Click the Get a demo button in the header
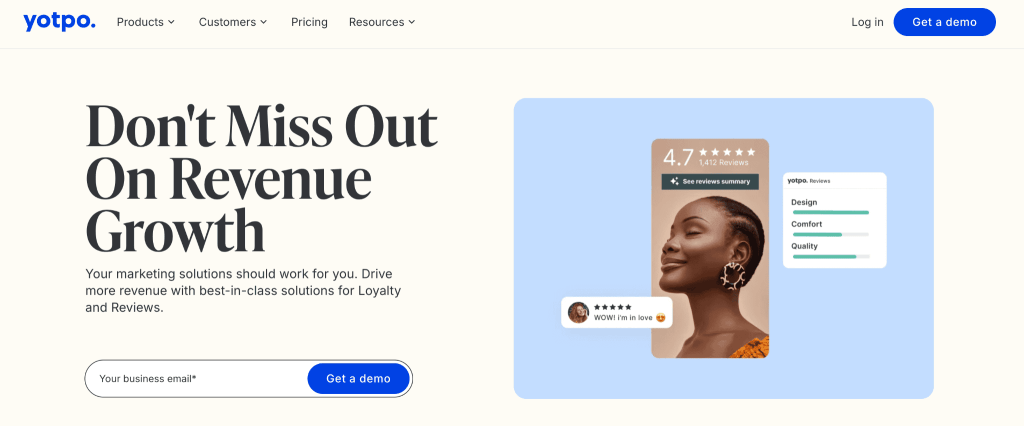Screen dimensions: 1024x426 click(x=944, y=22)
